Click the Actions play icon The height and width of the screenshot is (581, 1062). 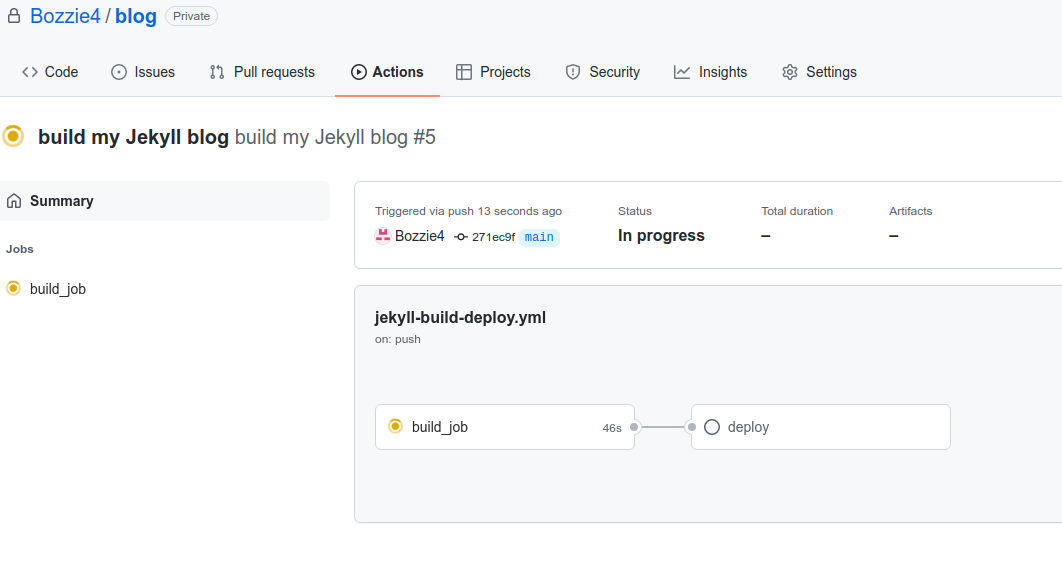359,72
